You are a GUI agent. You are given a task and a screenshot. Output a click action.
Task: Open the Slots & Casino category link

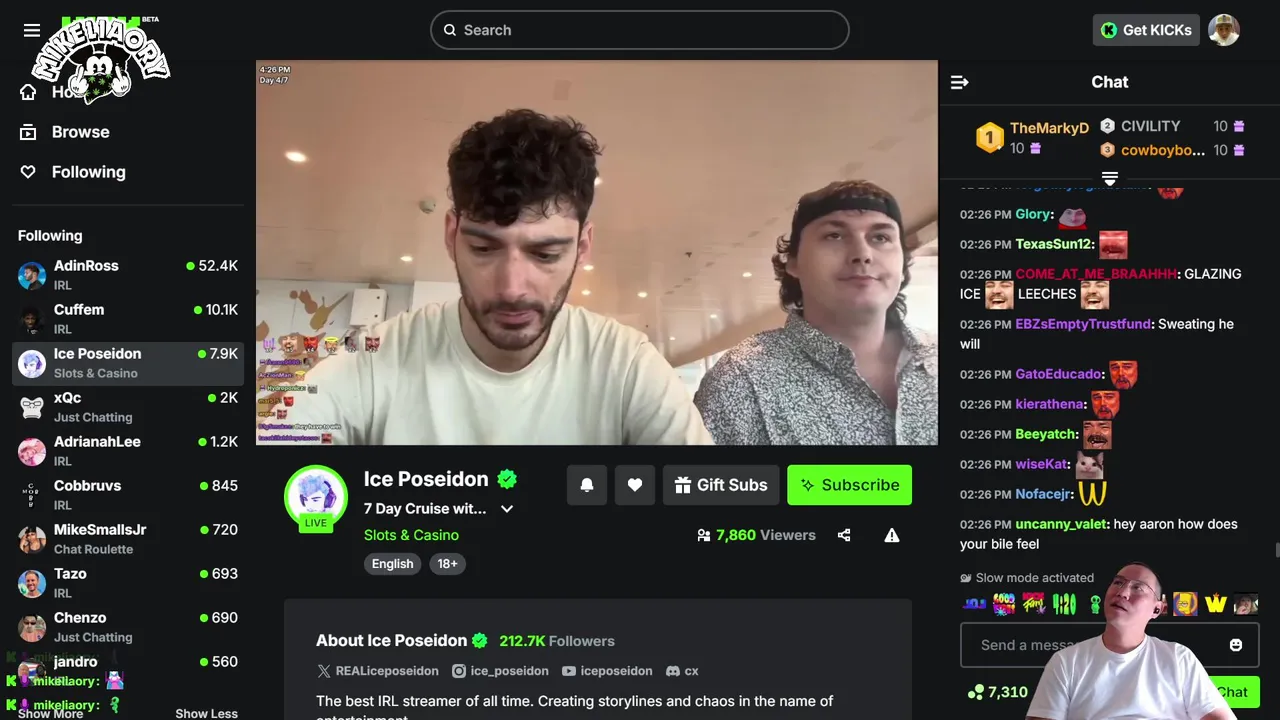tap(411, 535)
